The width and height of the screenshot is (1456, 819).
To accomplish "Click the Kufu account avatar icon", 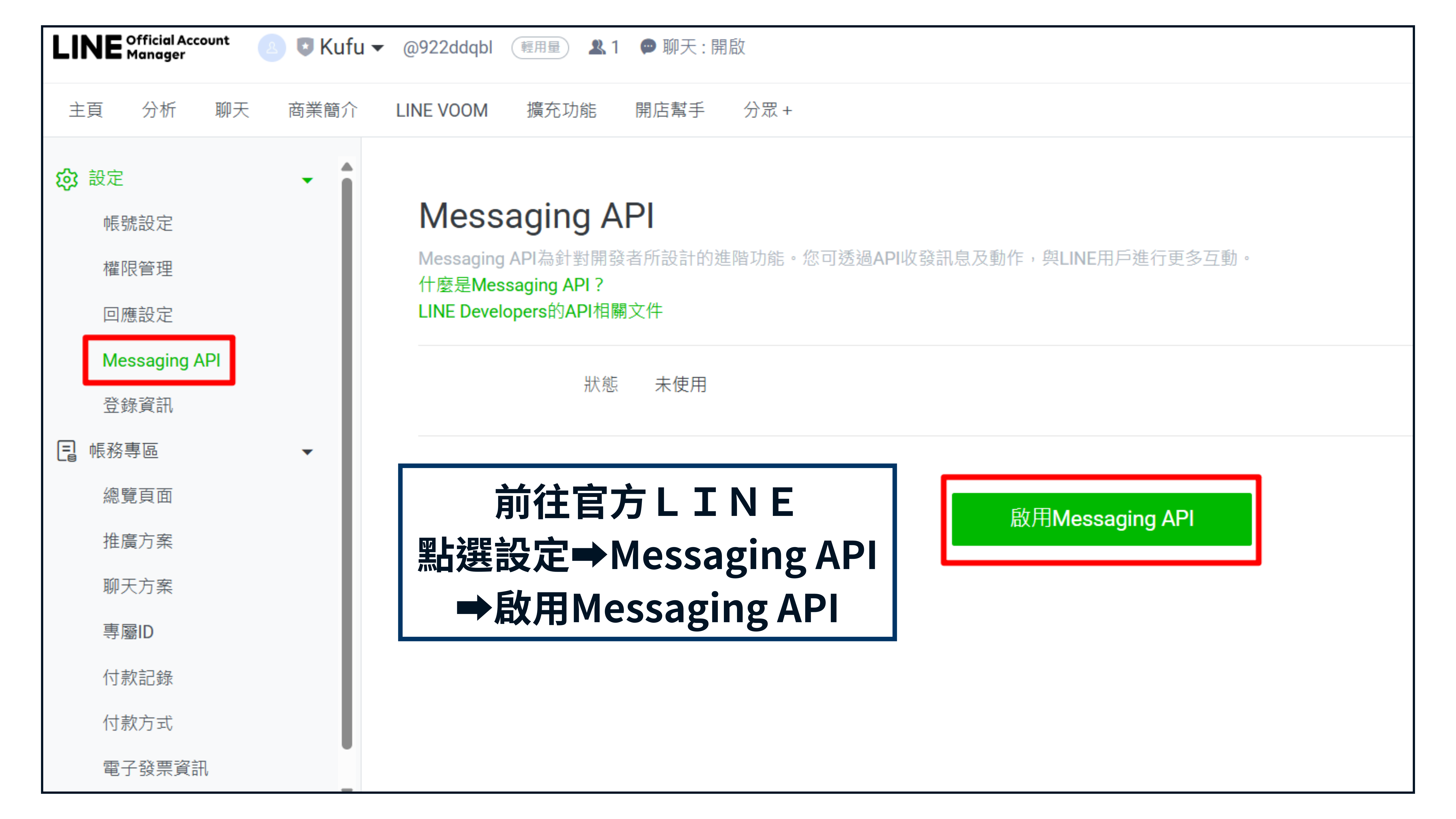I will click(272, 48).
